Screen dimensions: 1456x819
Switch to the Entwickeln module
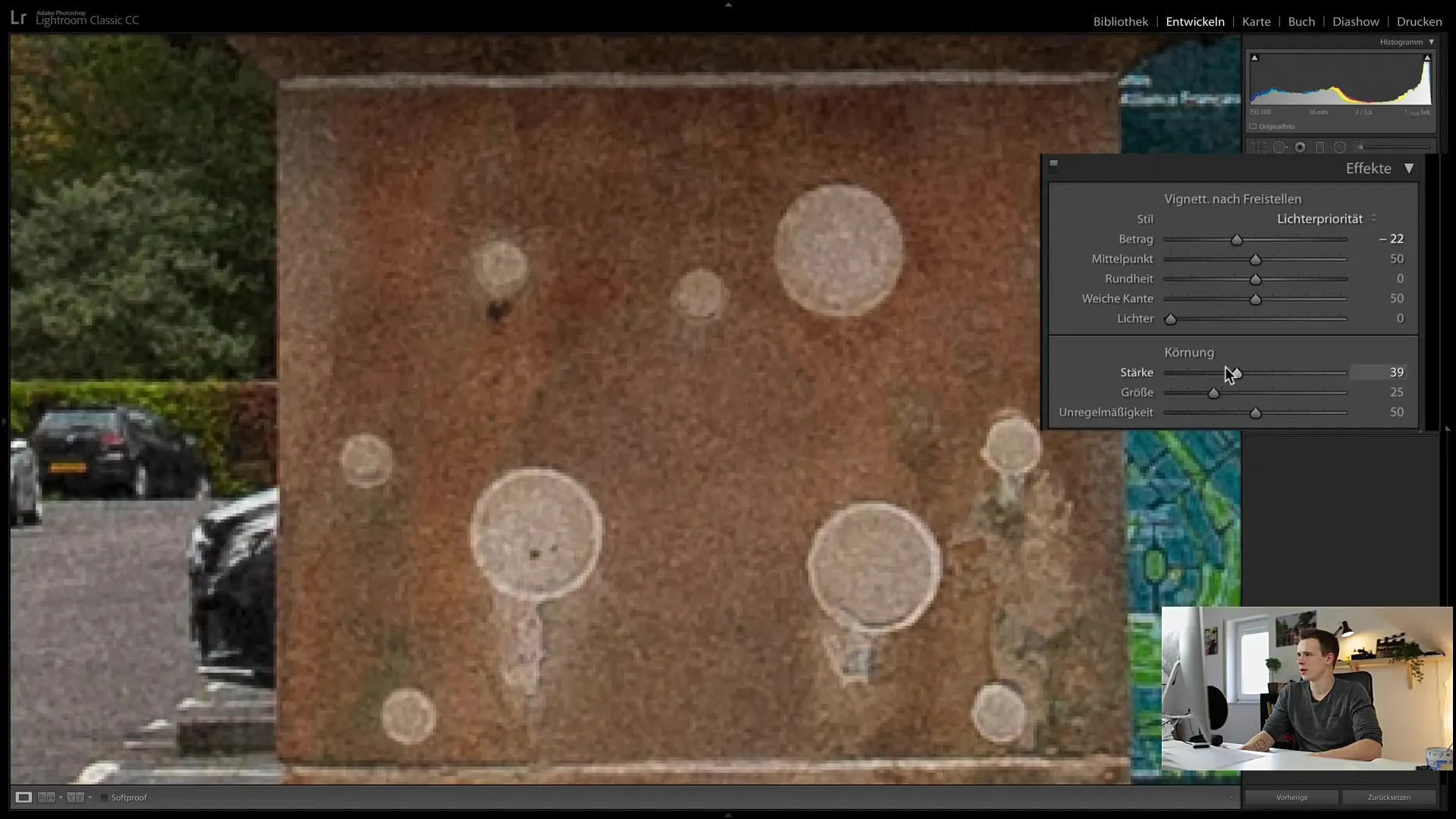[x=1195, y=21]
